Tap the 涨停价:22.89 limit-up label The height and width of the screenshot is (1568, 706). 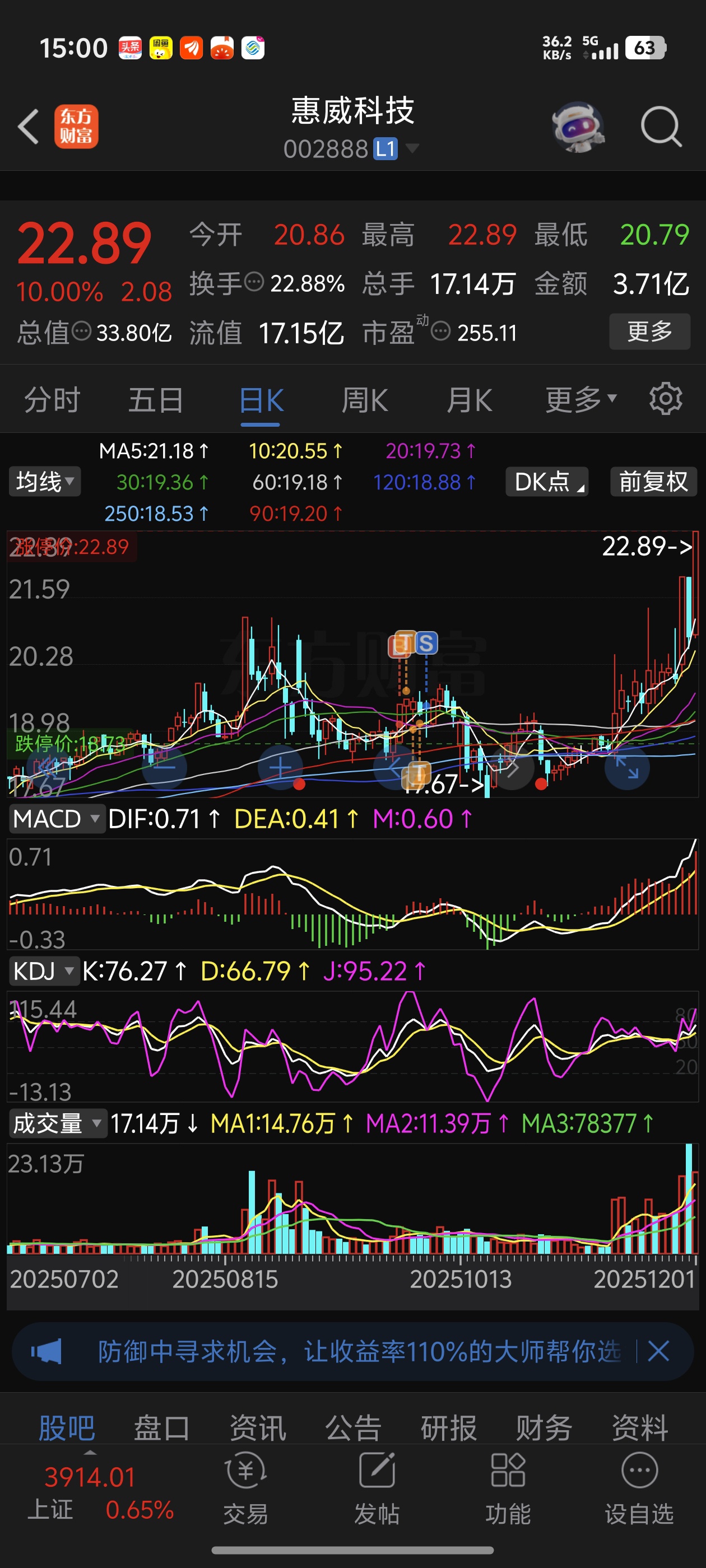72,547
